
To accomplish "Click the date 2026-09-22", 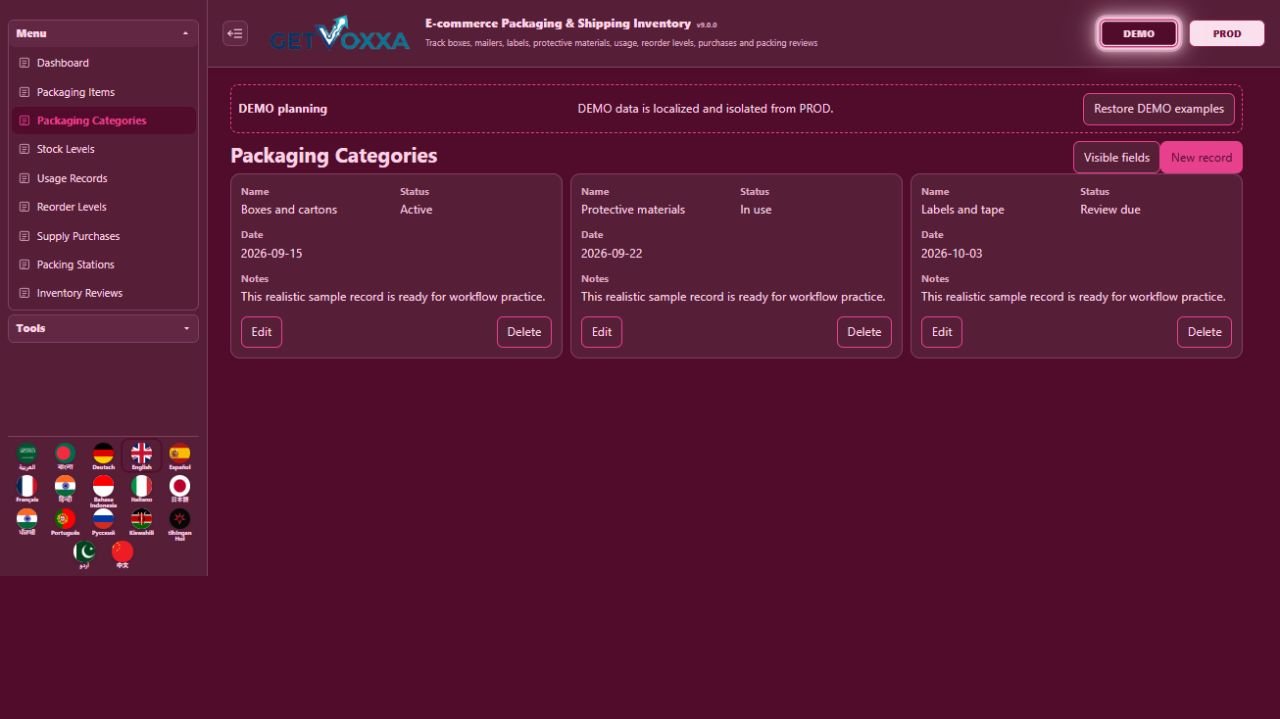I will pos(611,254).
